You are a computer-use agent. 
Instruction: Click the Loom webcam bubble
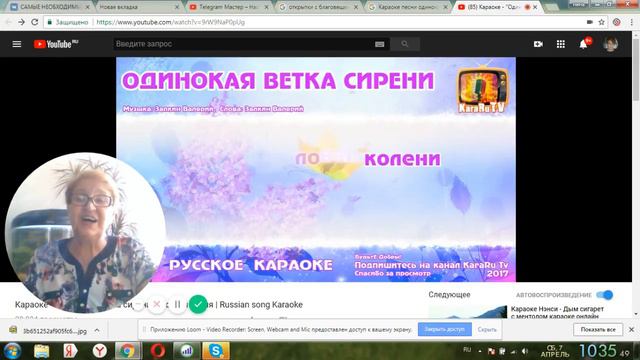(85, 233)
